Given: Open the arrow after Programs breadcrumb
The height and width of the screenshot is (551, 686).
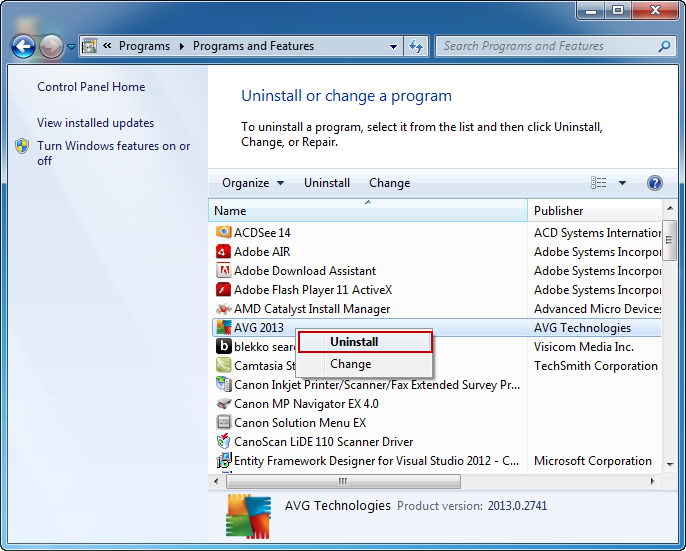Looking at the screenshot, I should click(182, 46).
